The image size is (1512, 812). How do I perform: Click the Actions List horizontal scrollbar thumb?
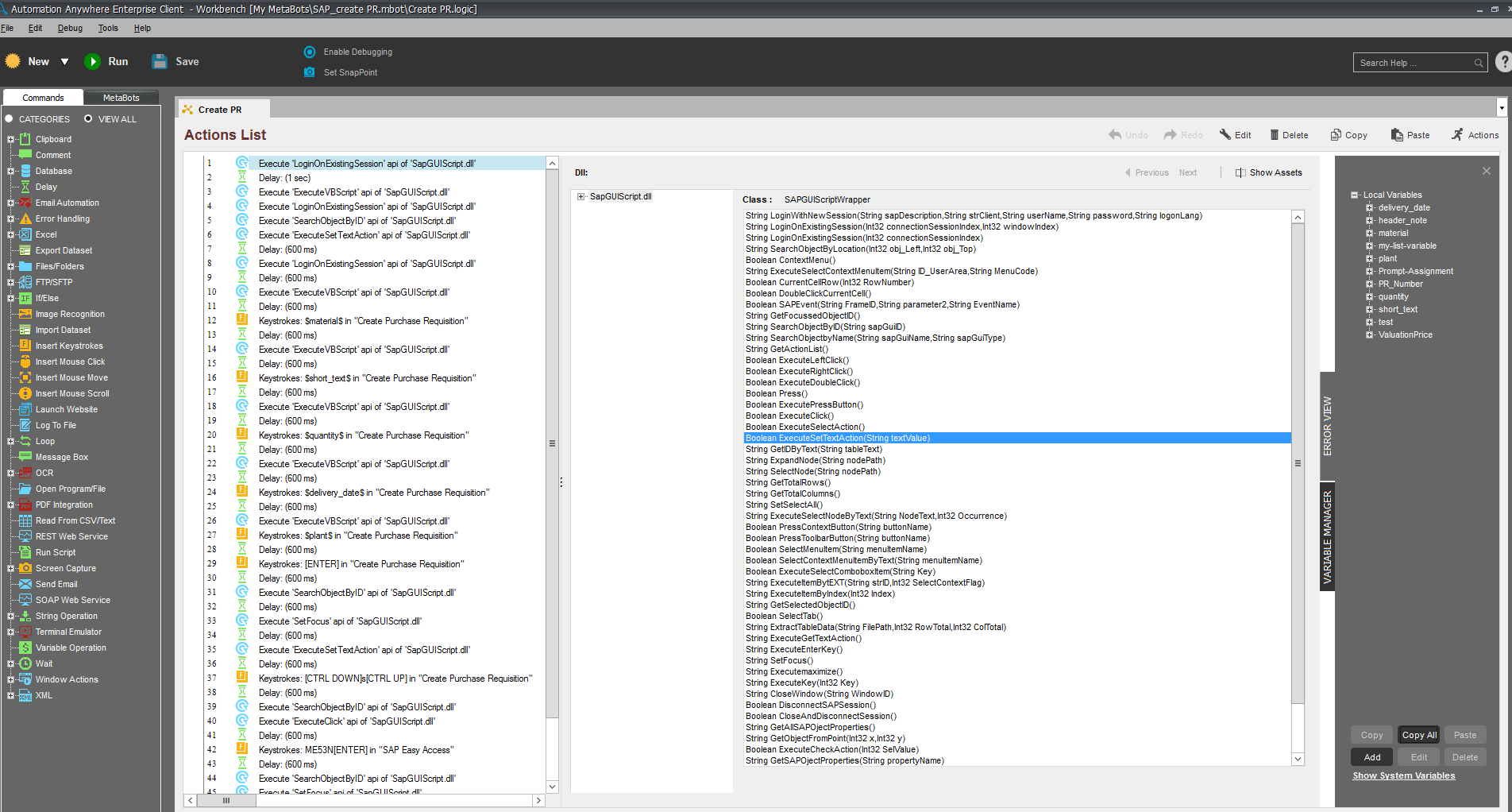pyautogui.click(x=226, y=800)
